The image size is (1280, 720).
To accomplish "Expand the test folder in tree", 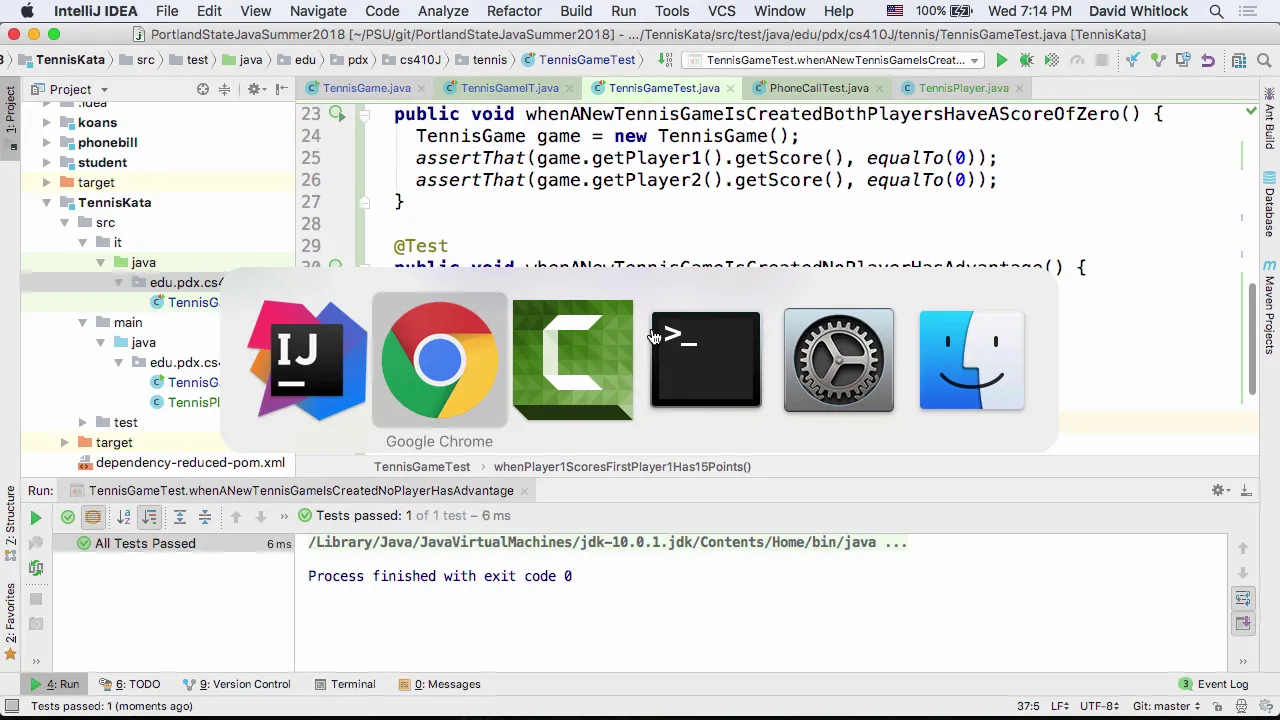I will coord(82,422).
